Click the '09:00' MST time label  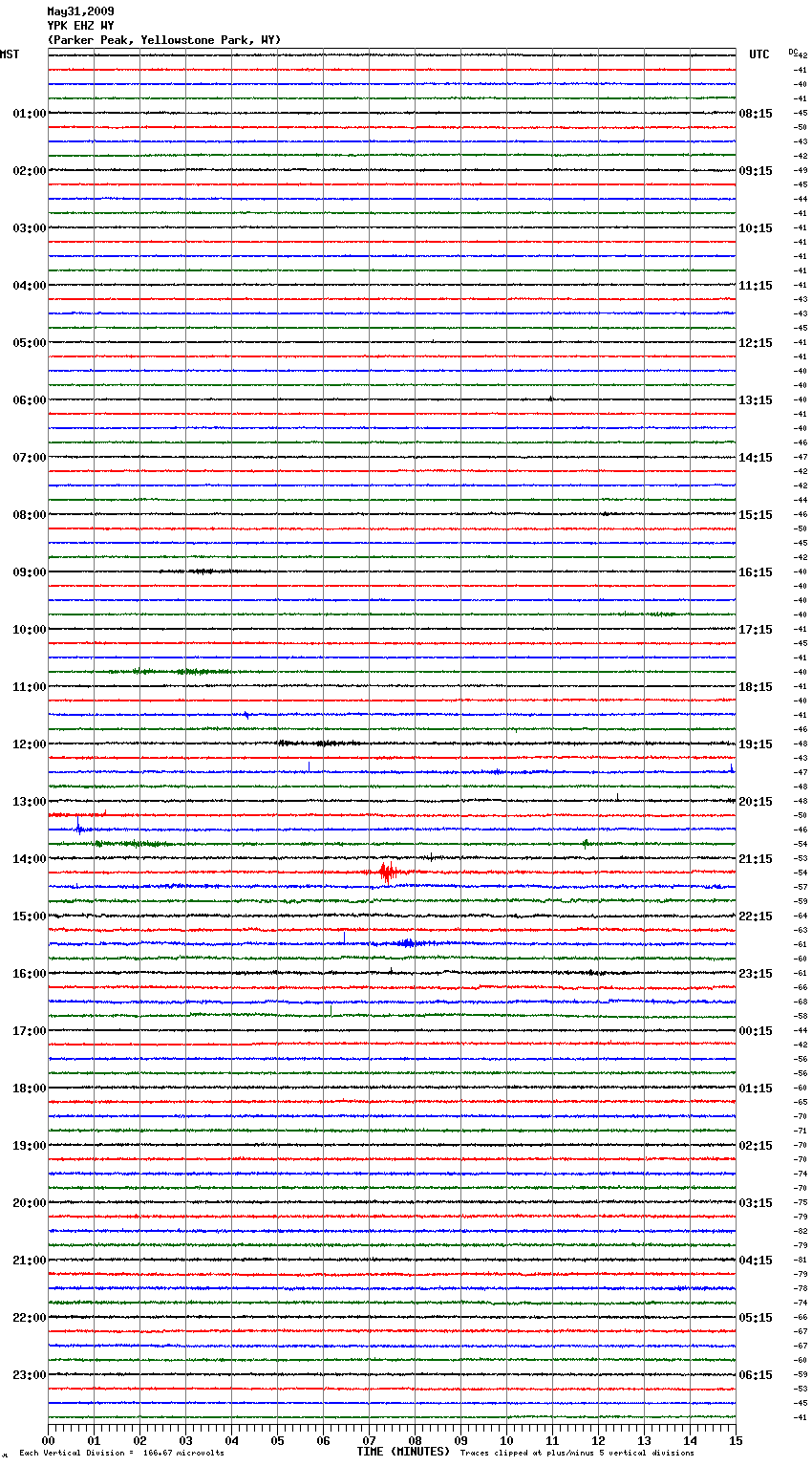pos(30,572)
